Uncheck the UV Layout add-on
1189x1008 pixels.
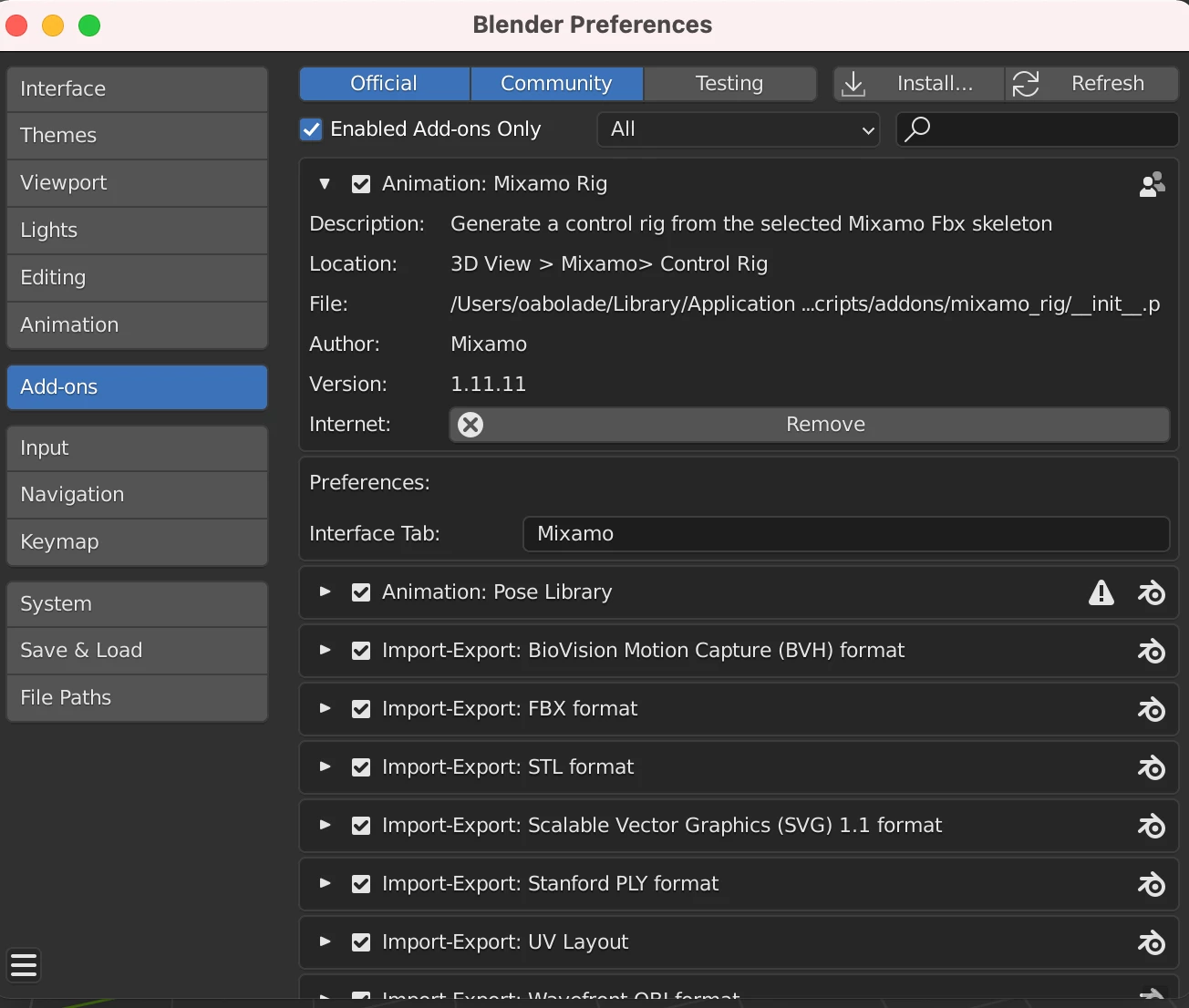[x=361, y=942]
